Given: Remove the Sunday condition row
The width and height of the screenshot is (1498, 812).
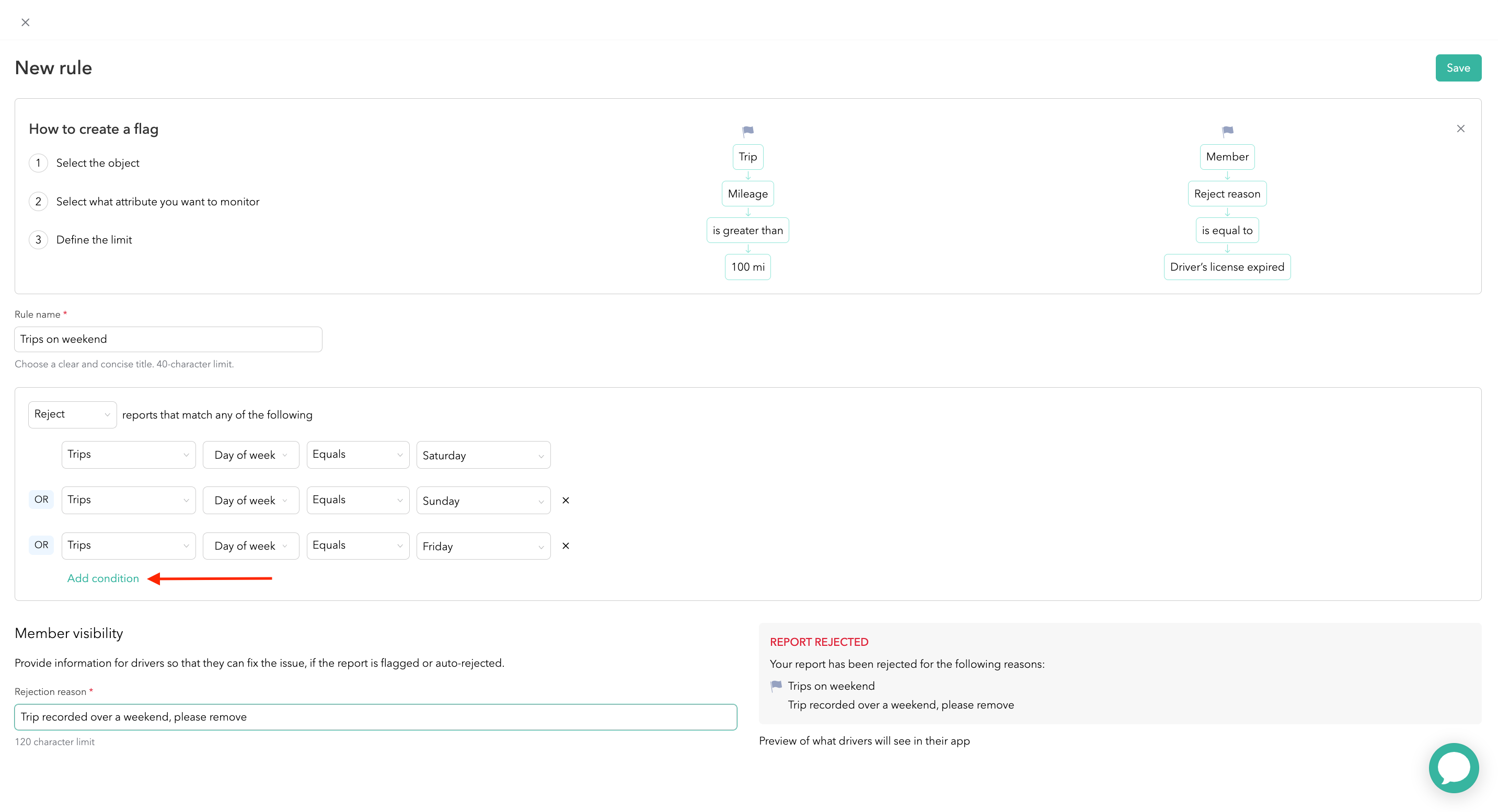Looking at the screenshot, I should click(x=565, y=500).
